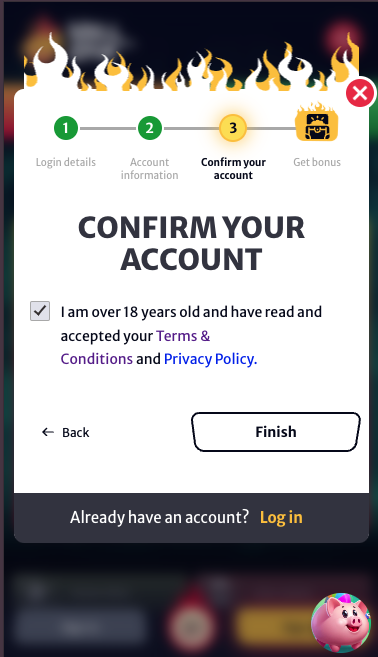Click the pink piggy bank icon
Screen dimensions: 378x657
[341, 623]
